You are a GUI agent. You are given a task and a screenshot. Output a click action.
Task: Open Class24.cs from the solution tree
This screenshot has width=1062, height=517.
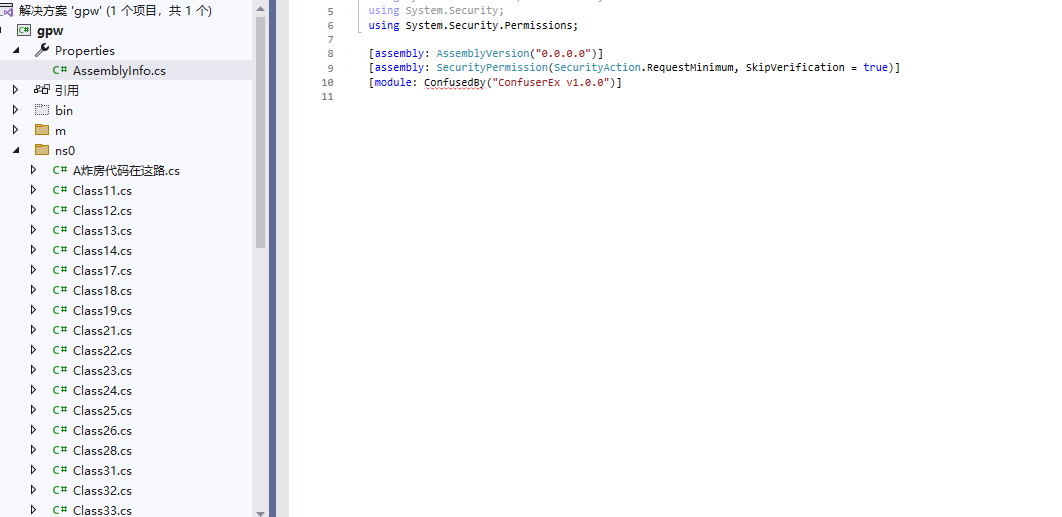point(102,390)
